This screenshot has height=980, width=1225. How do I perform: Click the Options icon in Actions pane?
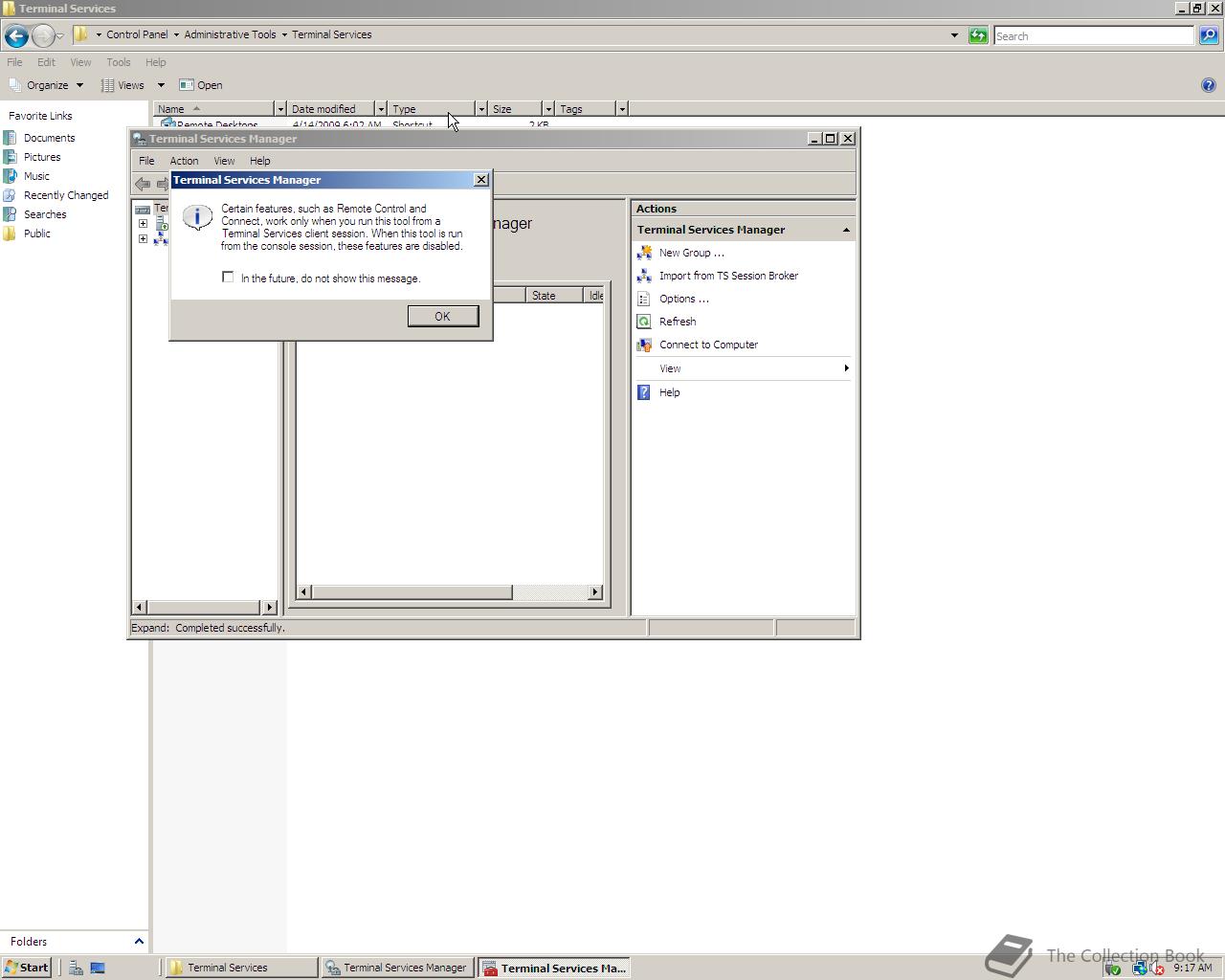point(644,299)
